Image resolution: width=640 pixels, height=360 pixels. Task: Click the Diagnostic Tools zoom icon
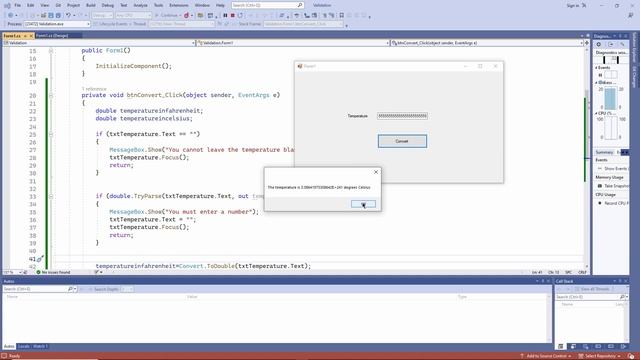(x=622, y=44)
